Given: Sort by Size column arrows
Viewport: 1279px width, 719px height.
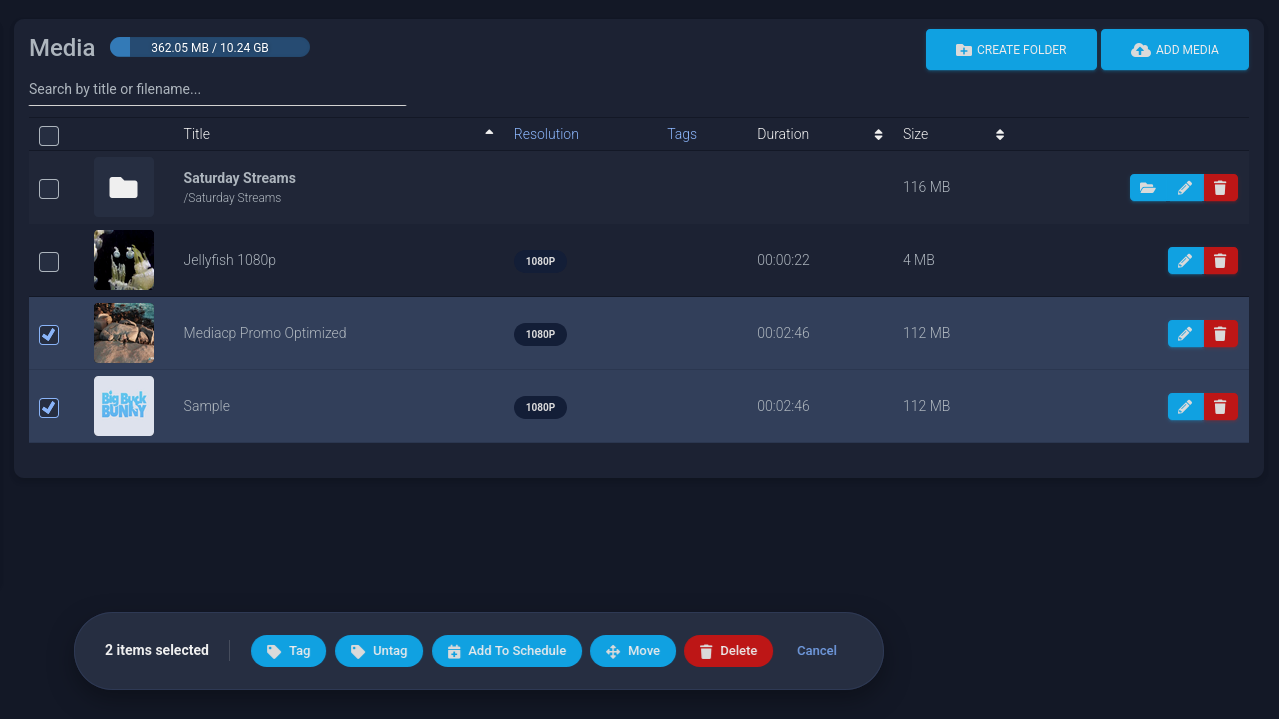Looking at the screenshot, I should (1000, 134).
